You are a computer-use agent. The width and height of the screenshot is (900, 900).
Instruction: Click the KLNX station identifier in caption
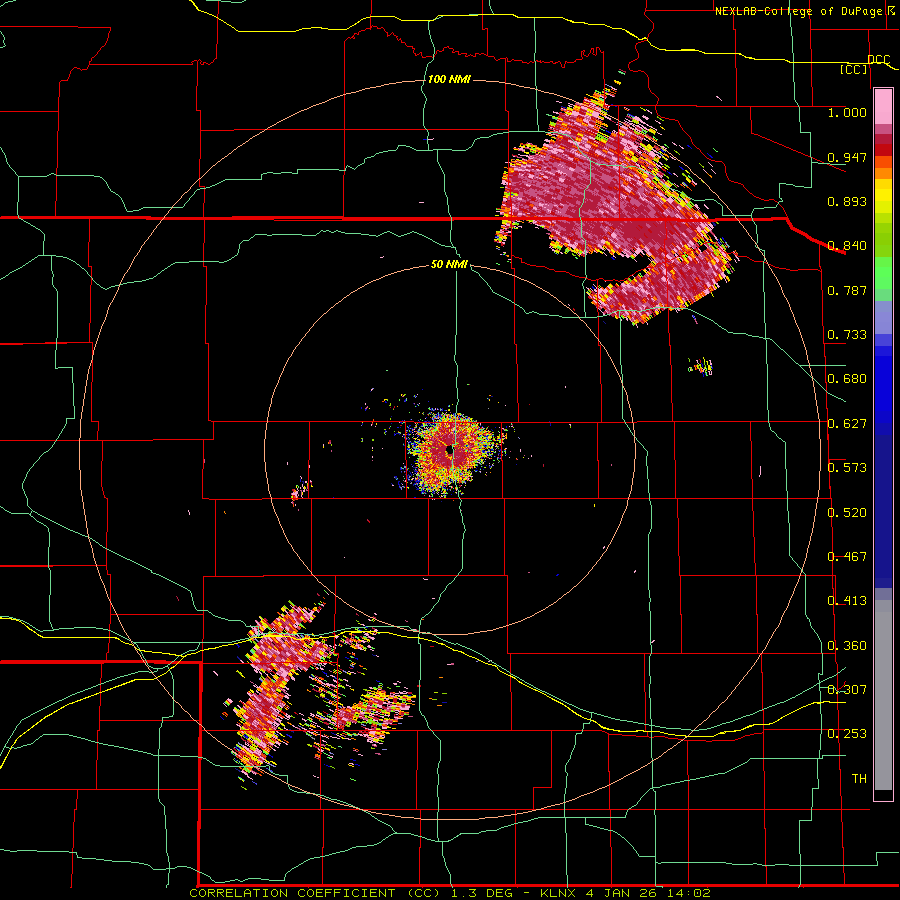point(559,893)
